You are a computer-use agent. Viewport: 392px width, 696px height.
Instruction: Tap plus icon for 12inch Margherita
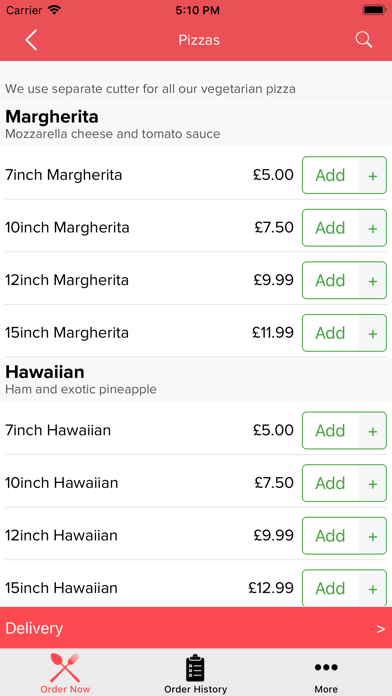(373, 281)
